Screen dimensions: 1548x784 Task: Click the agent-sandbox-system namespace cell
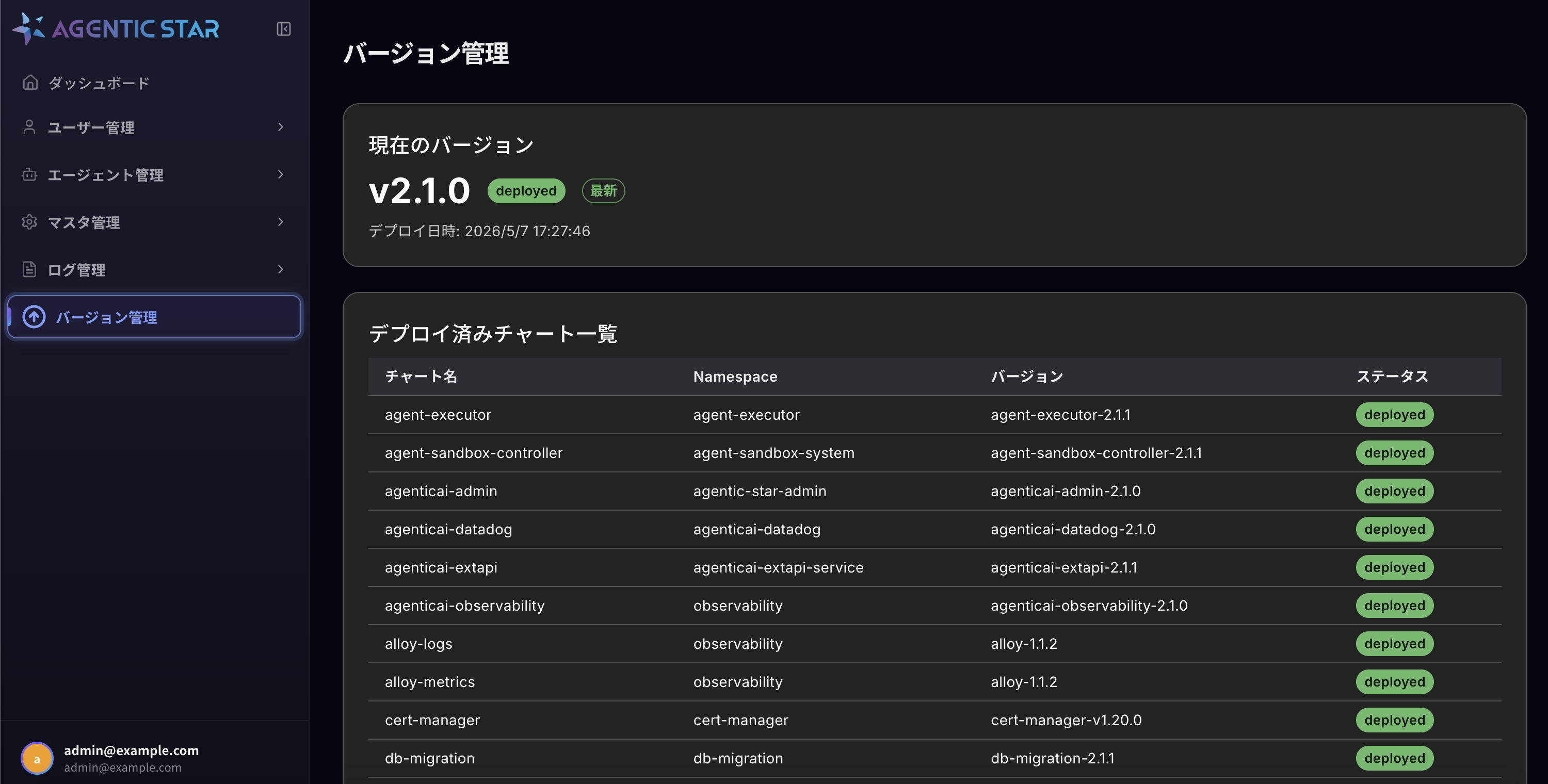point(773,453)
